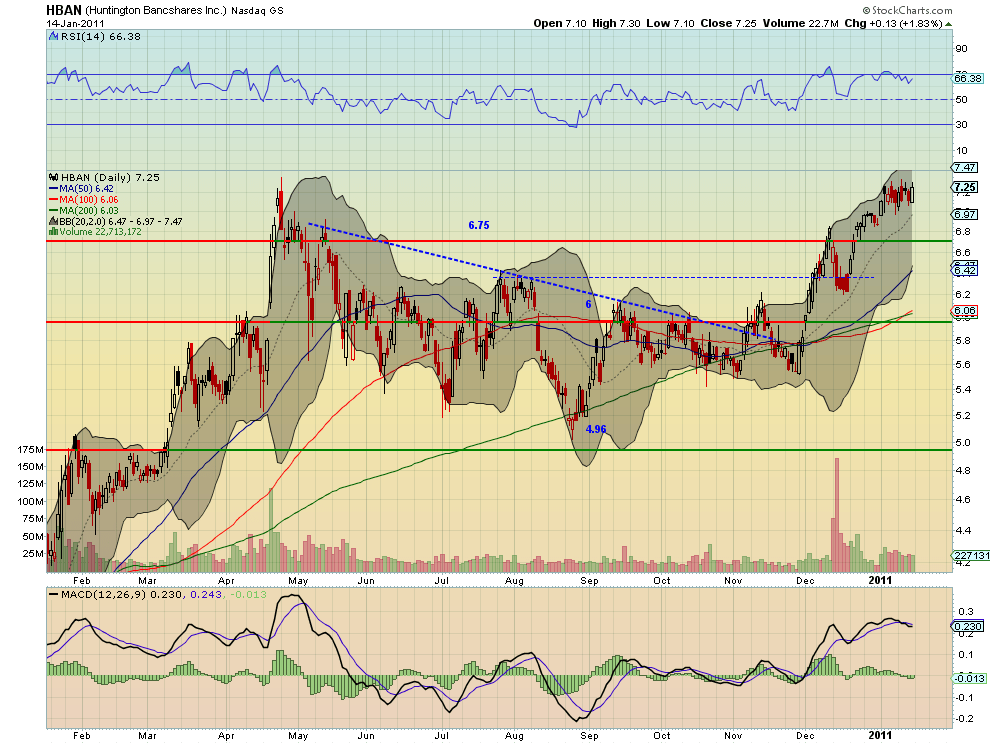
Task: Click the 175M volume axis label
Action: [31, 450]
